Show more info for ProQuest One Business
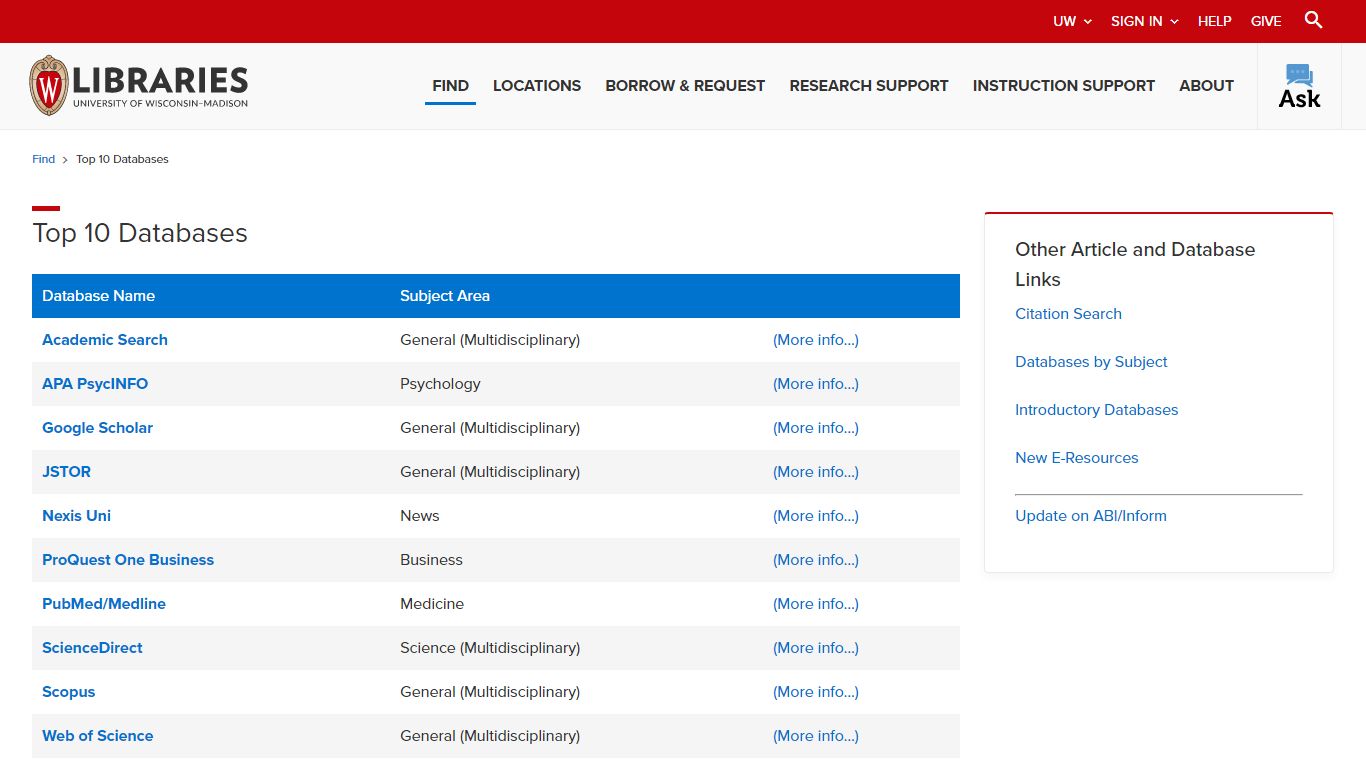The image size is (1366, 768). point(816,560)
